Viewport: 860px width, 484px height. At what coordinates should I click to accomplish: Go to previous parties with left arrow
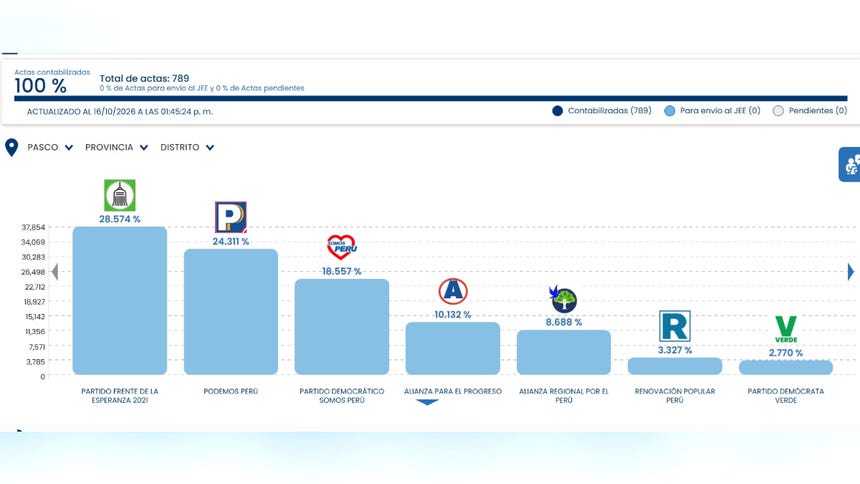(54, 272)
